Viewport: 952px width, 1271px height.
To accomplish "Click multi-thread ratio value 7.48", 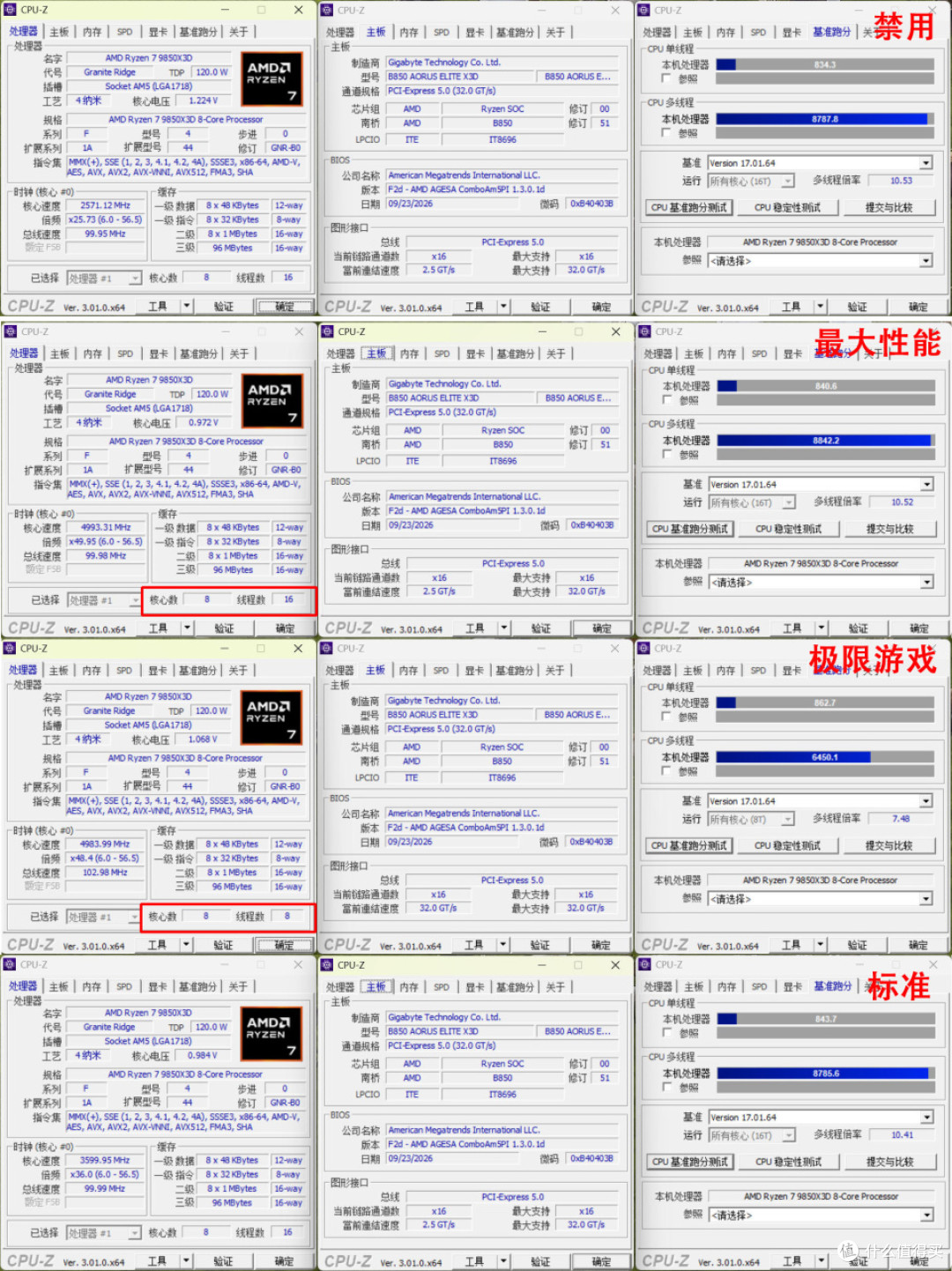I will click(900, 819).
